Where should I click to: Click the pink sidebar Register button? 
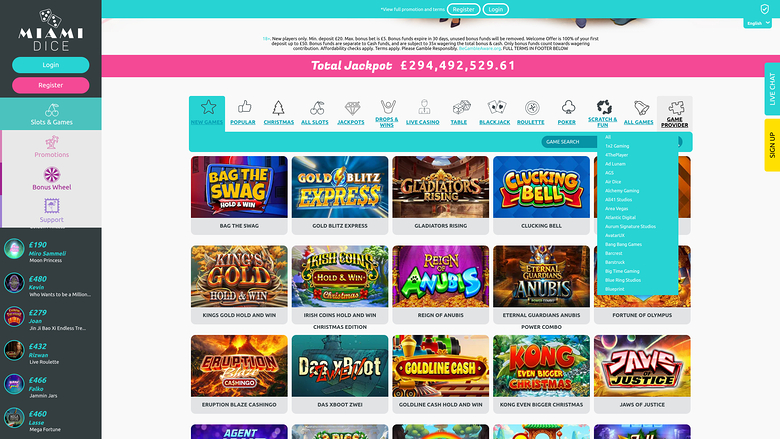(51, 85)
